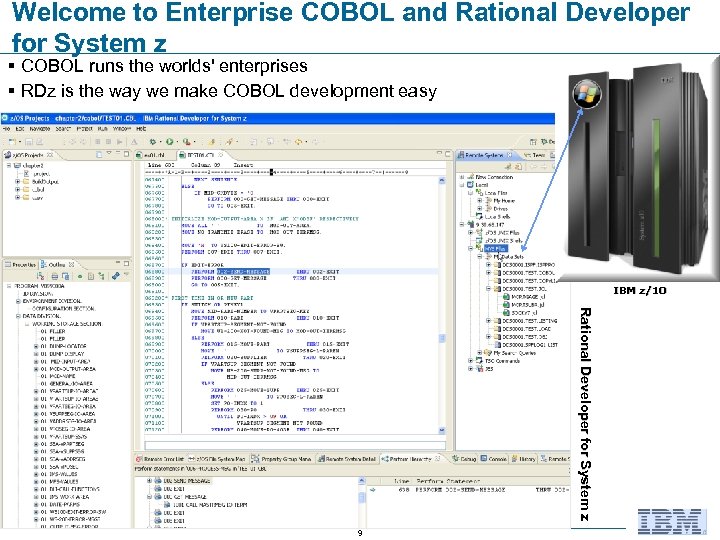Expand 01 MOD-OUTPUT-AREA in Outline
The height and width of the screenshot is (540, 720).
click(x=36, y=369)
